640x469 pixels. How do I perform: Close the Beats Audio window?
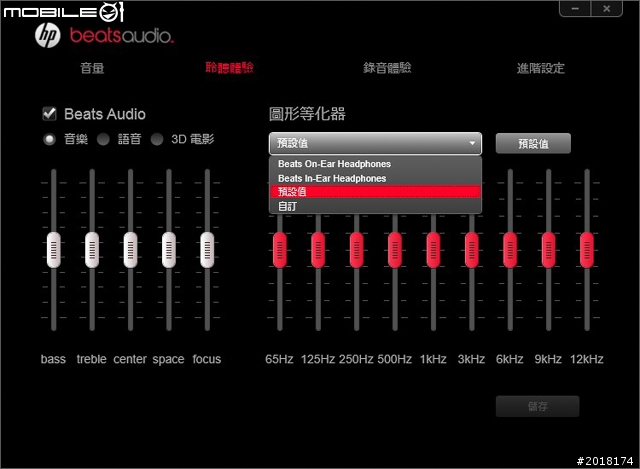607,9
